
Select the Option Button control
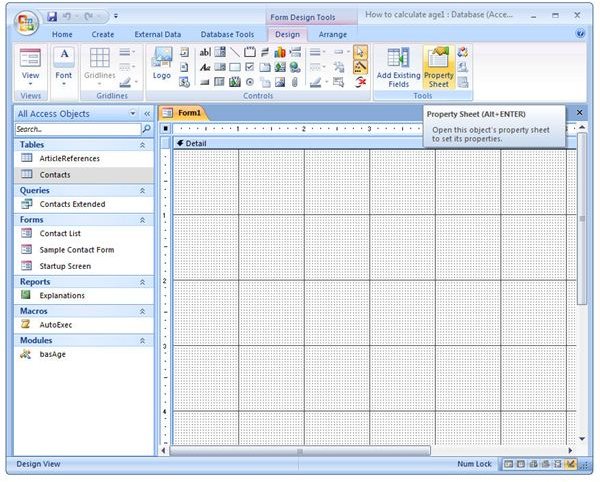249,82
